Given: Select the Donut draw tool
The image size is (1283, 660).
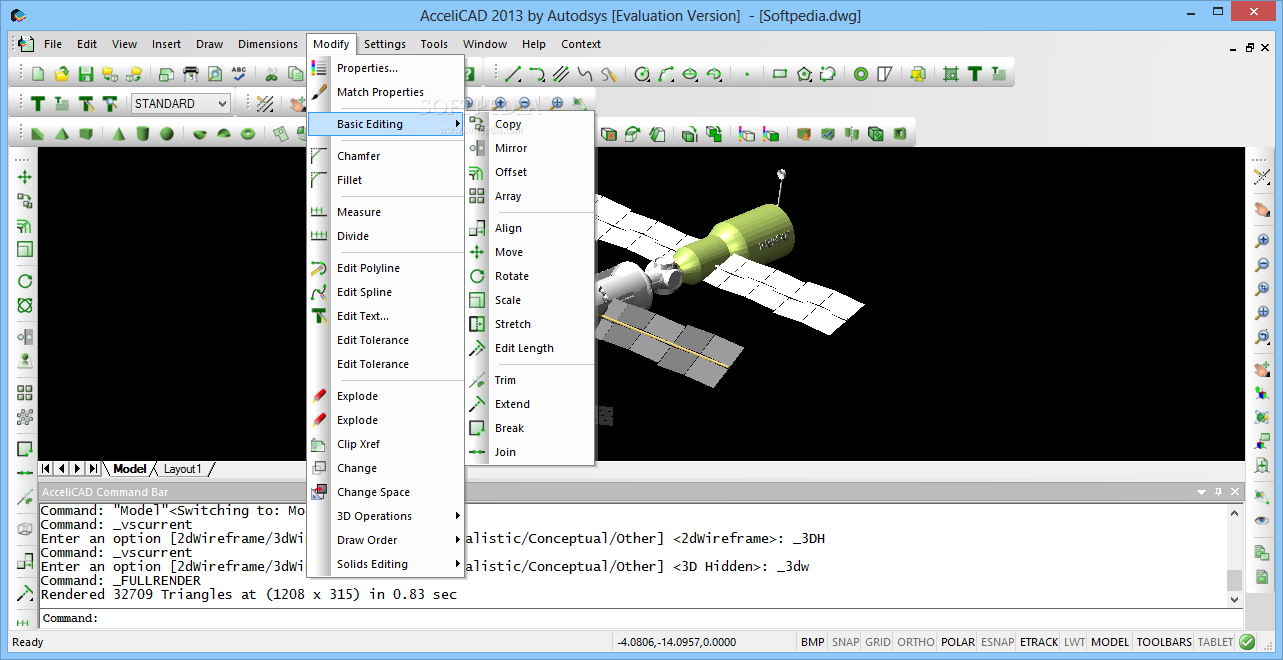Looking at the screenshot, I should tap(861, 74).
